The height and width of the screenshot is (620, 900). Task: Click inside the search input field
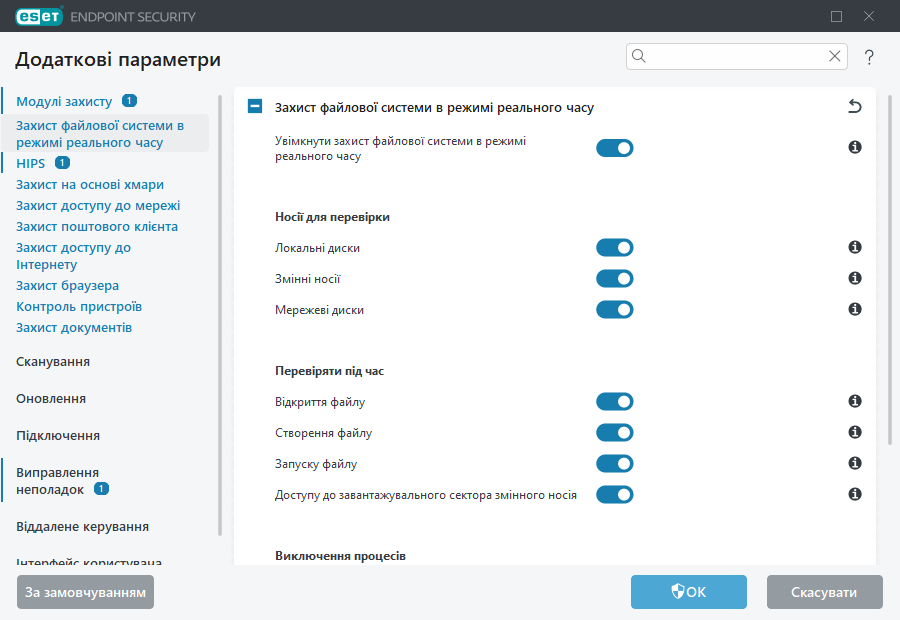(735, 57)
